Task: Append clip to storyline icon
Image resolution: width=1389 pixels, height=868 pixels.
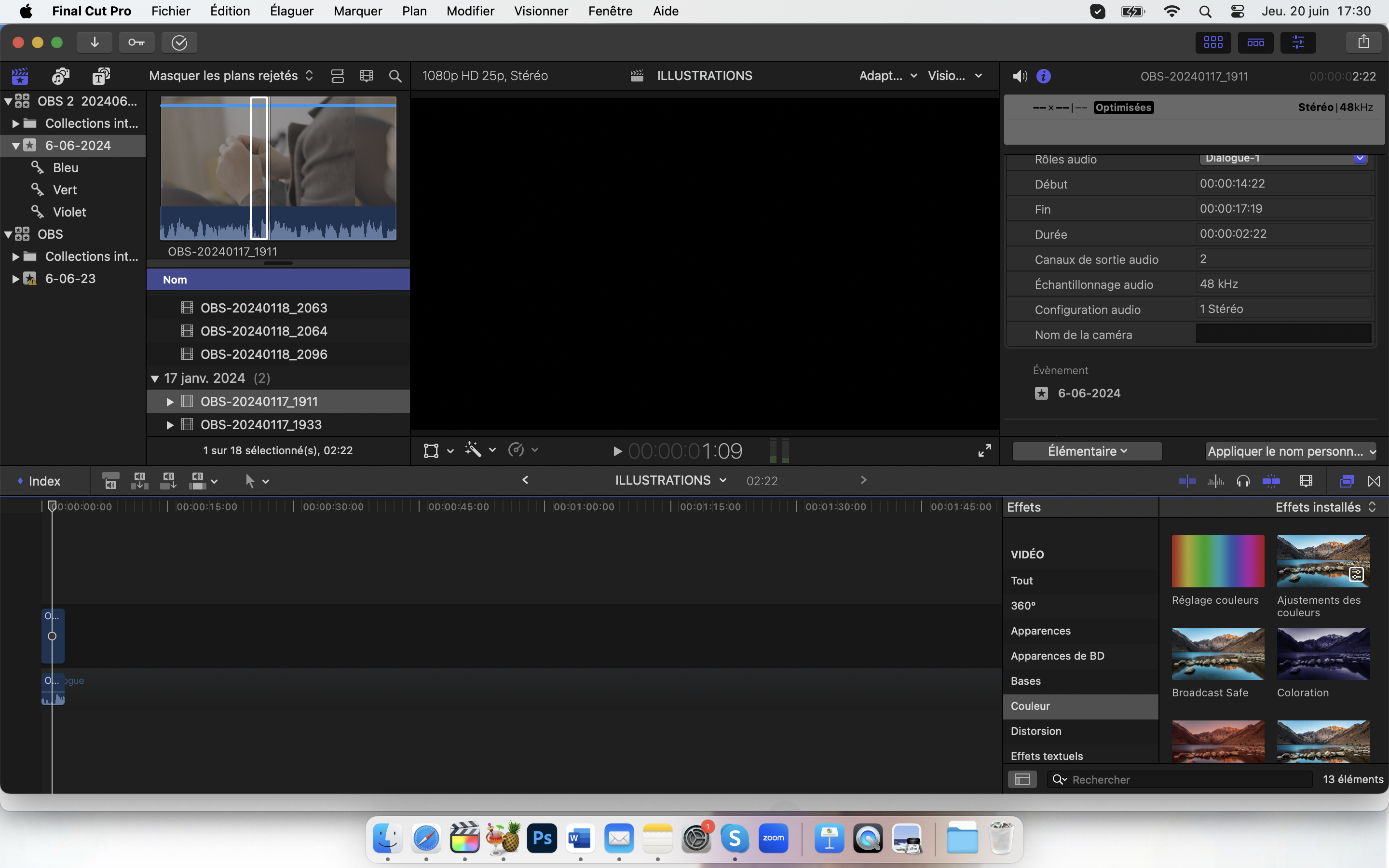Action: tap(168, 481)
